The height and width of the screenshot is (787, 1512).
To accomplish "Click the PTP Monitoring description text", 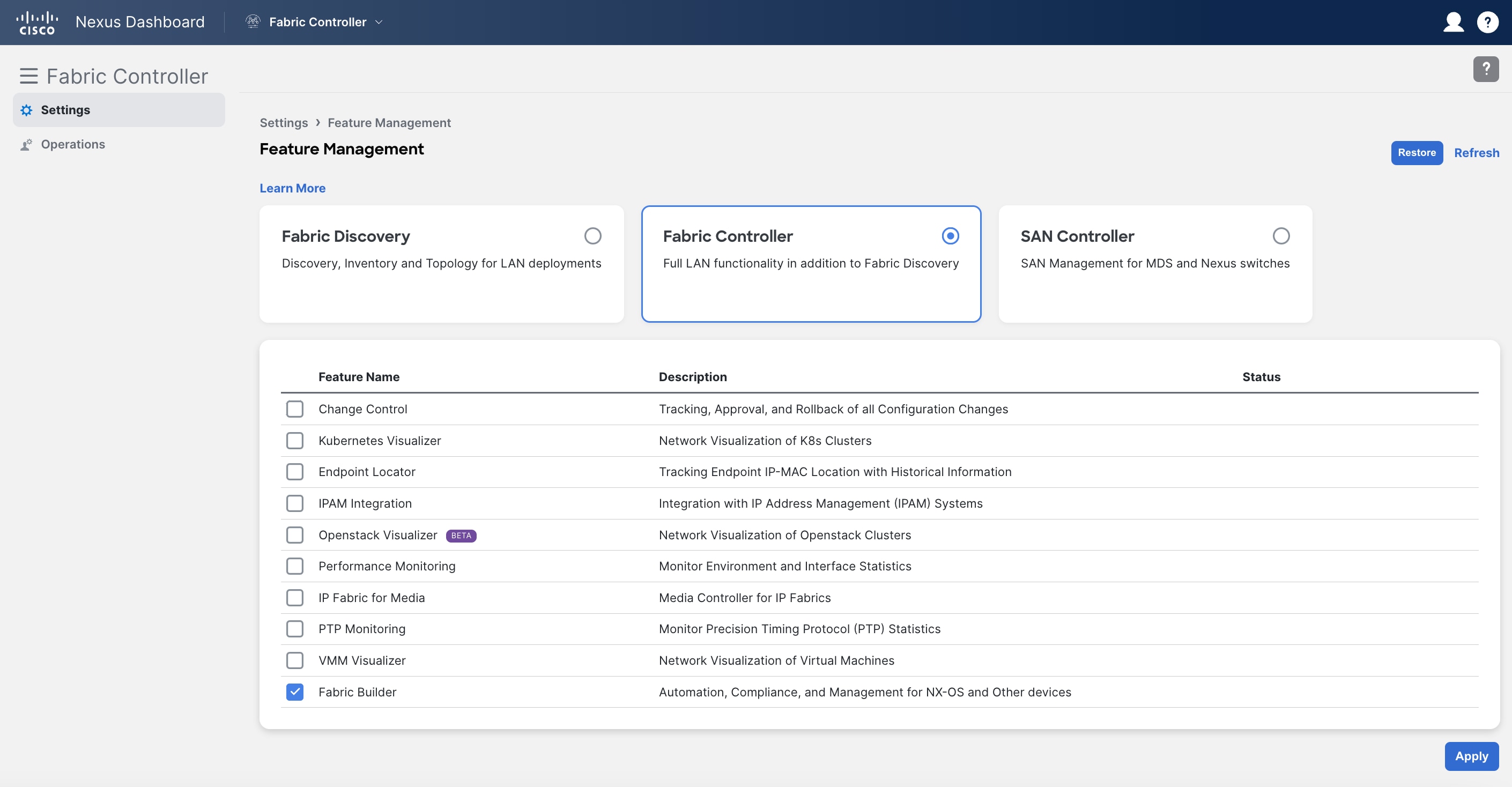I will pos(799,629).
